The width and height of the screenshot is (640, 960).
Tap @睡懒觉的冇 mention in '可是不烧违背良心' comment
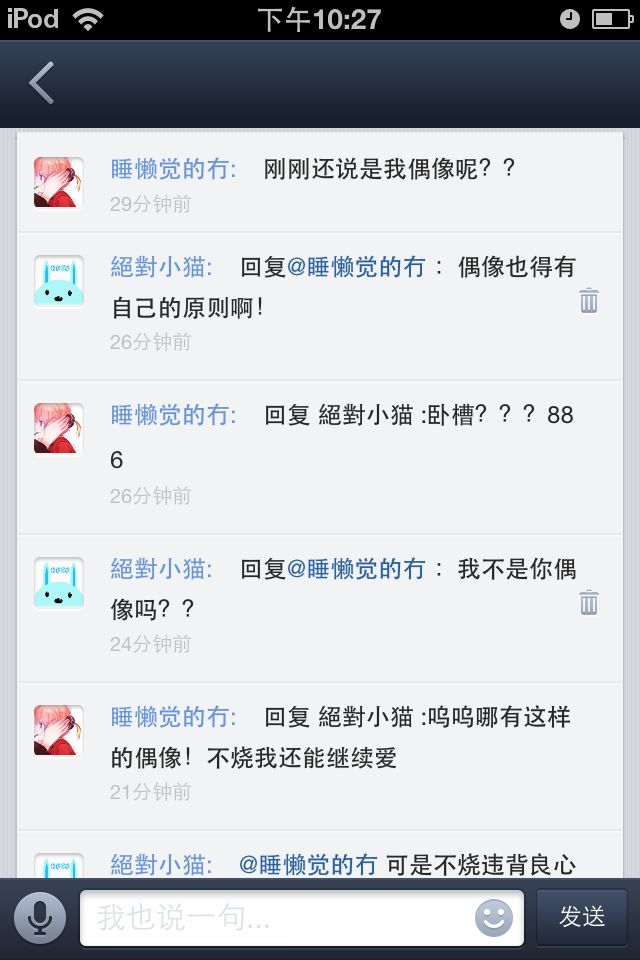pyautogui.click(x=307, y=865)
